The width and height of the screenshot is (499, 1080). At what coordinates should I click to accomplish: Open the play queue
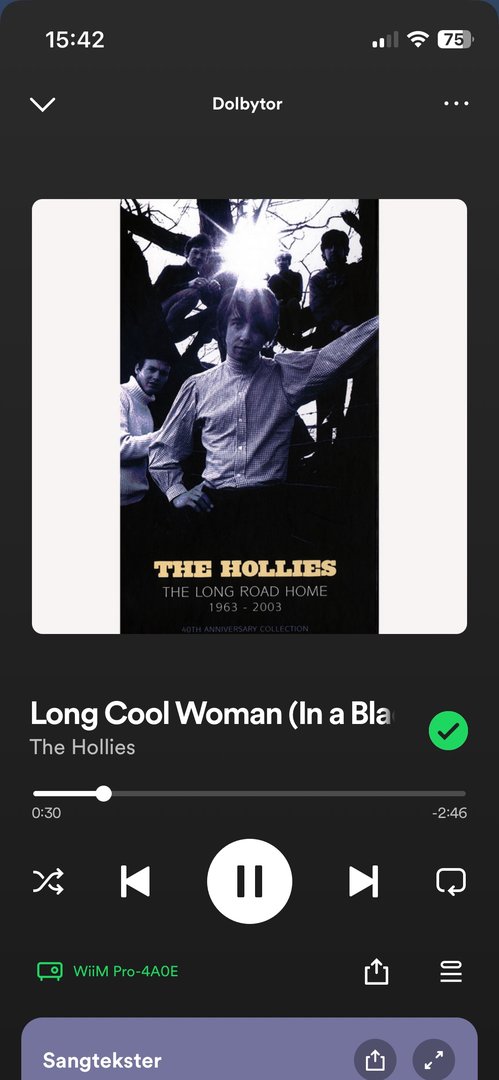(451, 972)
